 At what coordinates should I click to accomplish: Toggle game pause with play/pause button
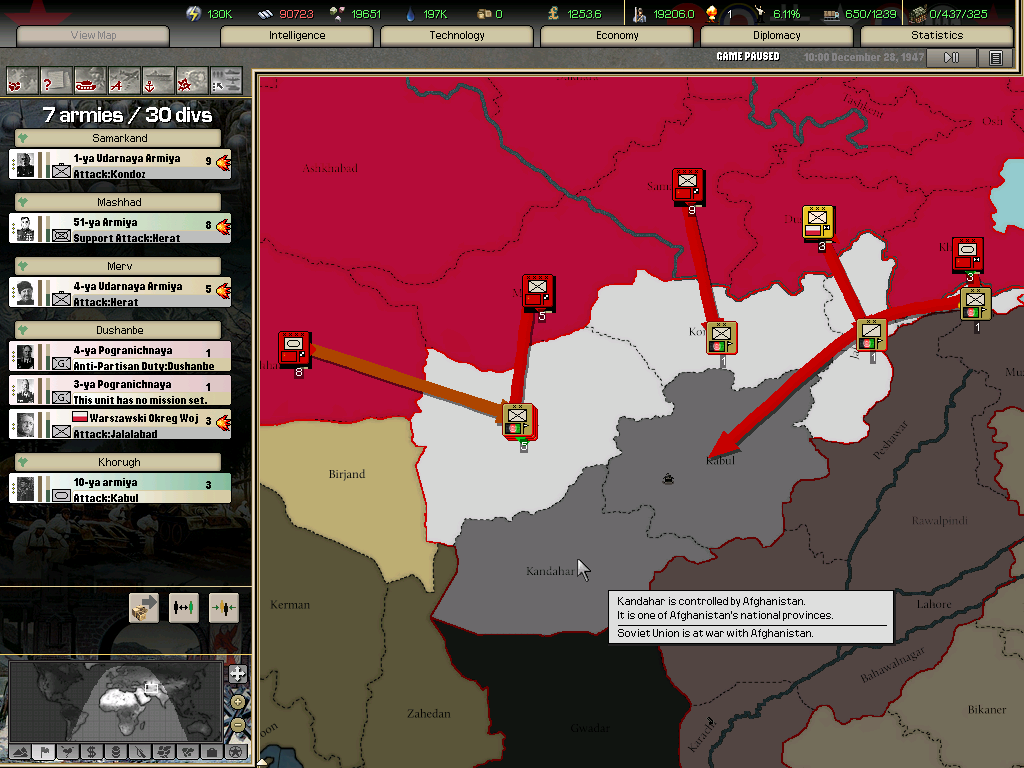(x=951, y=58)
